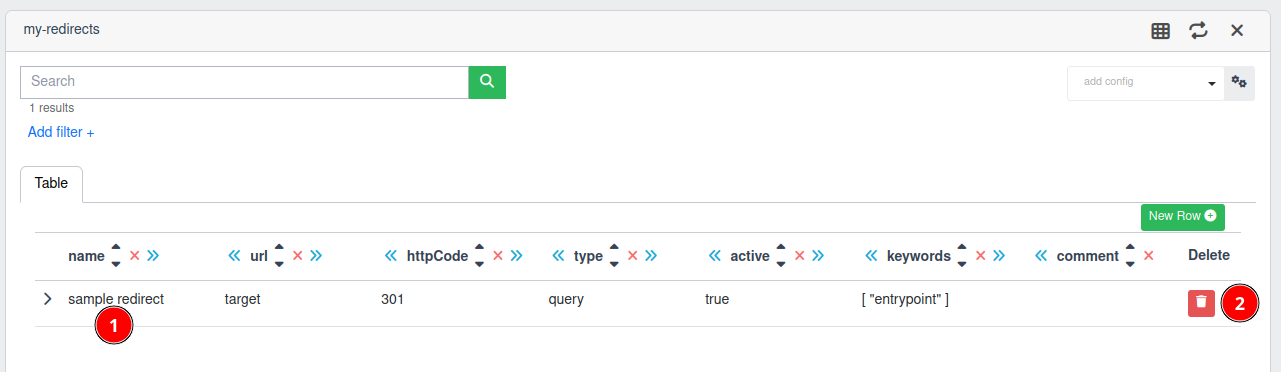Click the New Row button
This screenshot has width=1281, height=372.
pos(1182,216)
